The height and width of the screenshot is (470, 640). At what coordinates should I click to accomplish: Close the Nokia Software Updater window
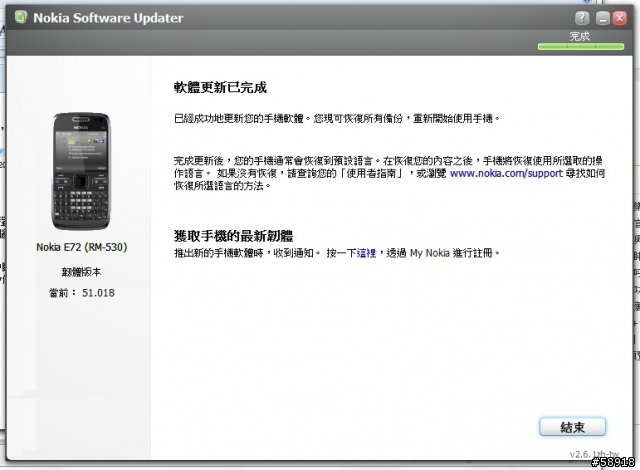click(x=620, y=18)
